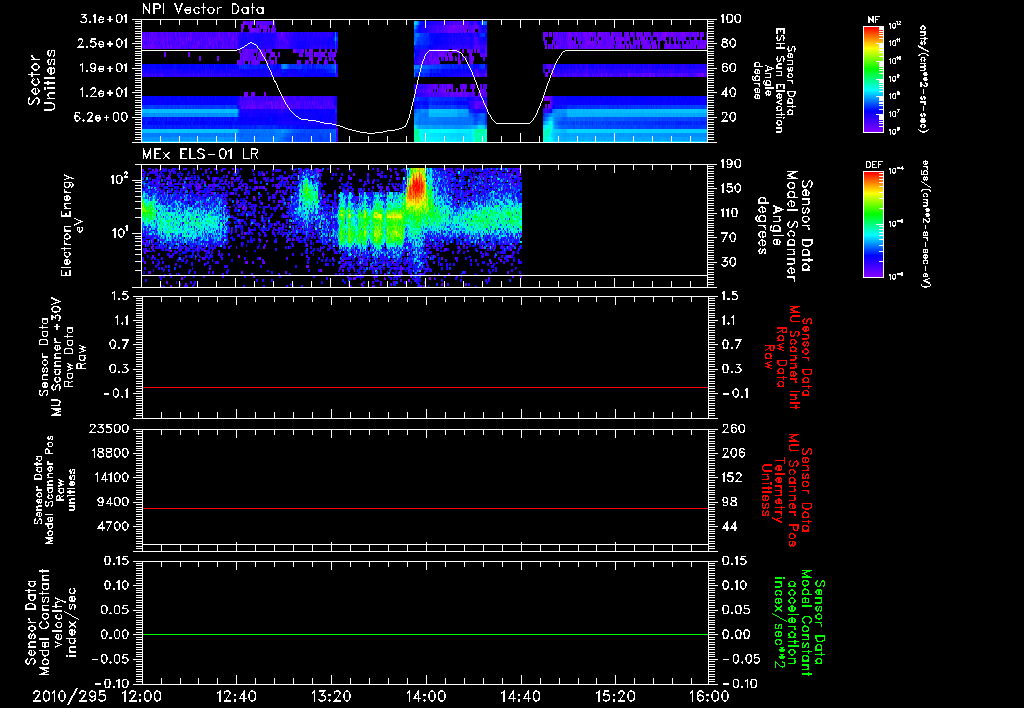The image size is (1024, 708).
Task: Click the '3.1e+01' sector tick value
Action: click(104, 19)
